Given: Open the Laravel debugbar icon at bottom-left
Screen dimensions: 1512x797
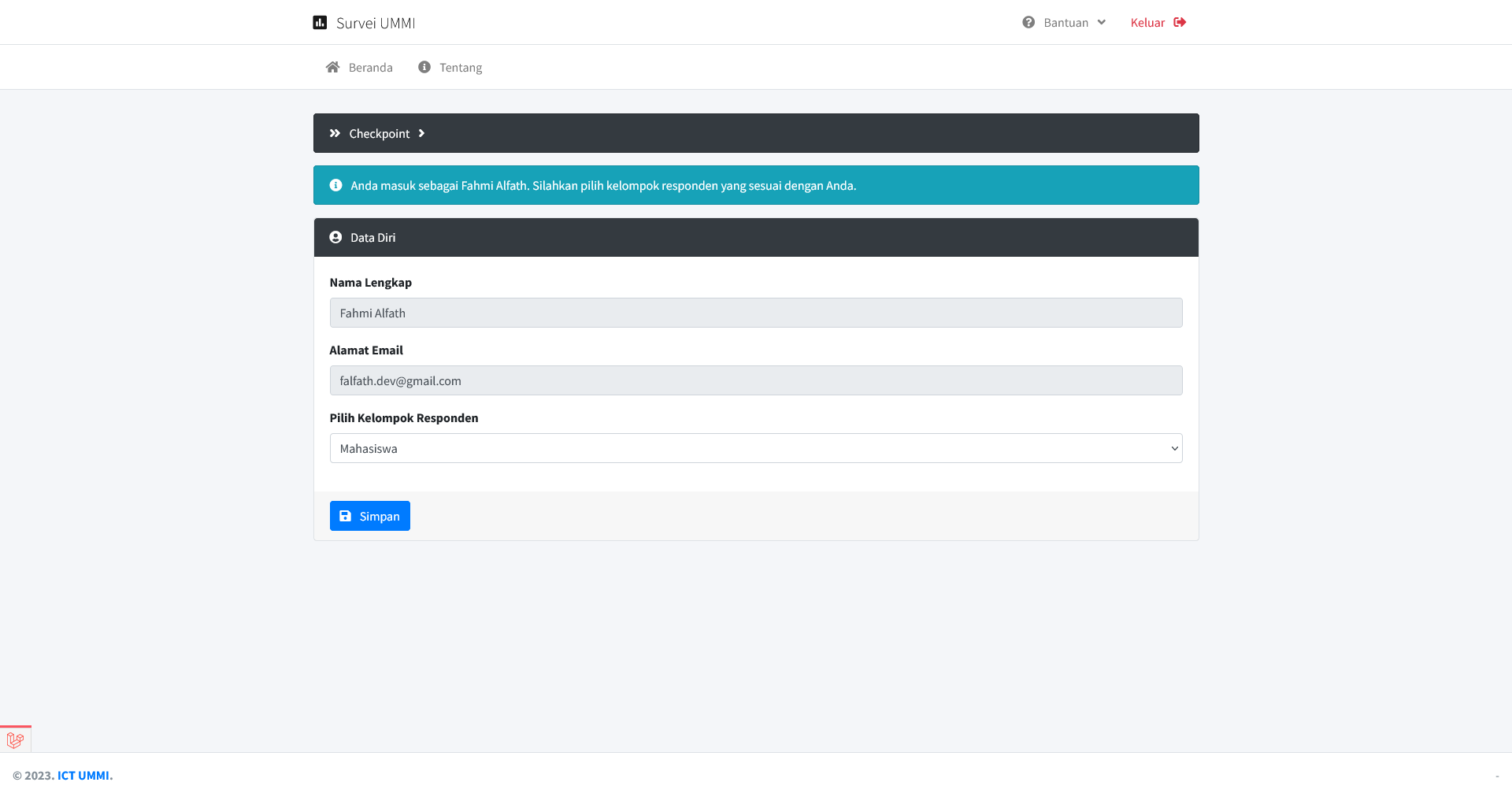Looking at the screenshot, I should coord(15,740).
